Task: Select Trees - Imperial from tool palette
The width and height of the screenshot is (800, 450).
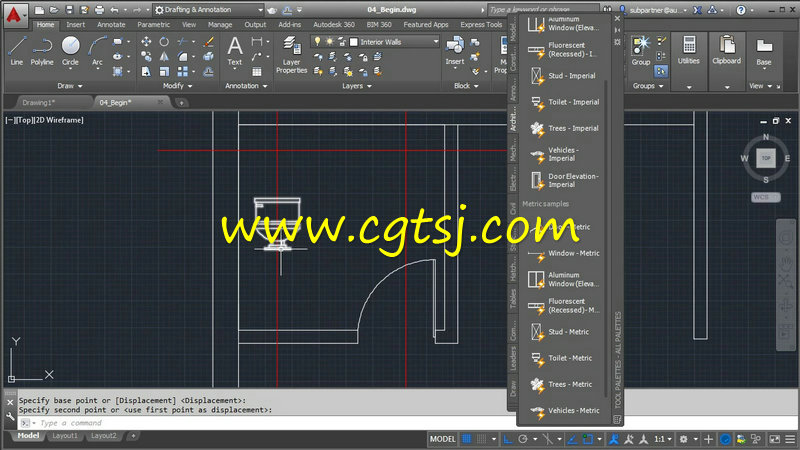Action: click(x=563, y=129)
